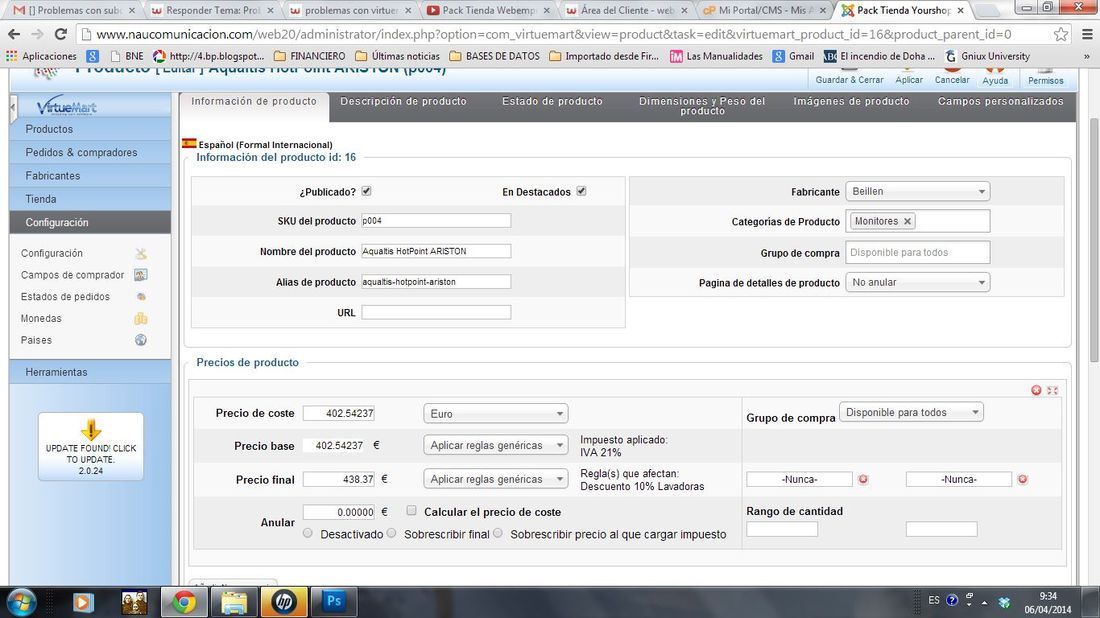This screenshot has width=1100, height=618.
Task: Open file explorer from taskbar
Action: [234, 602]
